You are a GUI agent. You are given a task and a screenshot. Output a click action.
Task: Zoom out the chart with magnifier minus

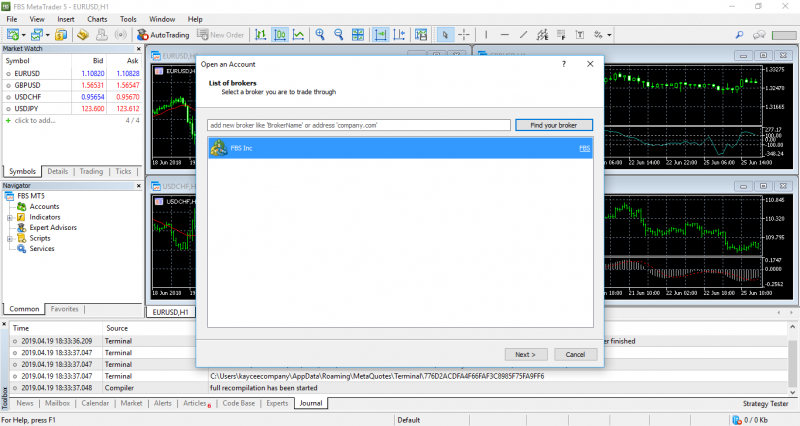[339, 35]
